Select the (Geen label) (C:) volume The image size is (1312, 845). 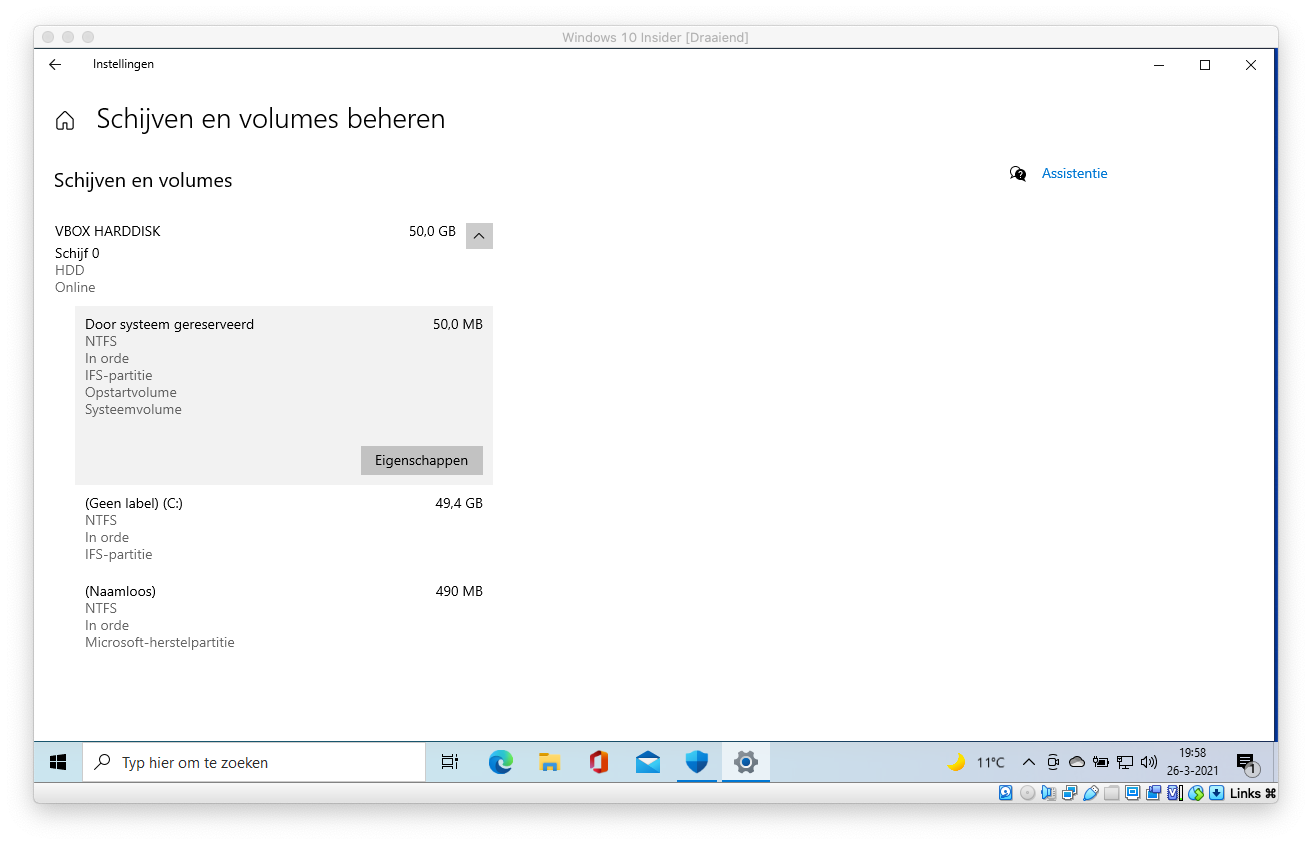coord(283,528)
